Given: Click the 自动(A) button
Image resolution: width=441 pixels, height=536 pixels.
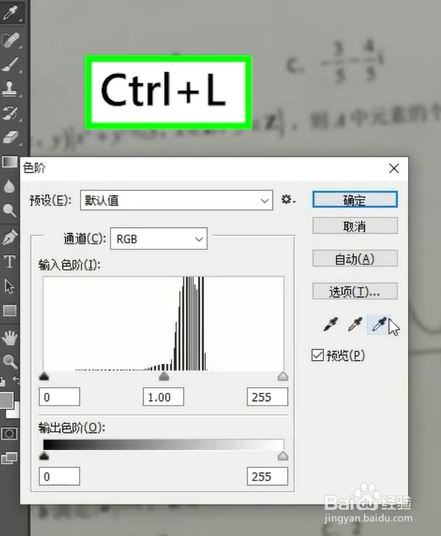Looking at the screenshot, I should 355,259.
